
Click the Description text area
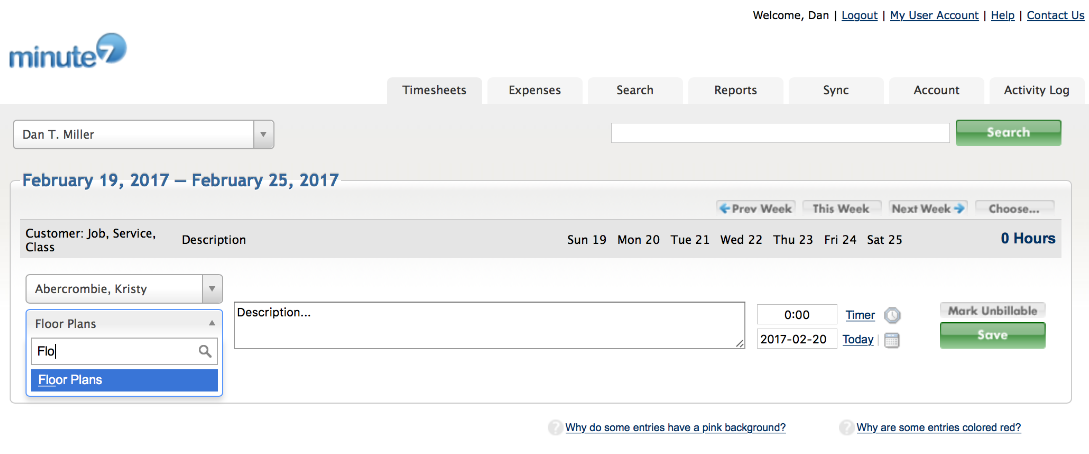(490, 325)
